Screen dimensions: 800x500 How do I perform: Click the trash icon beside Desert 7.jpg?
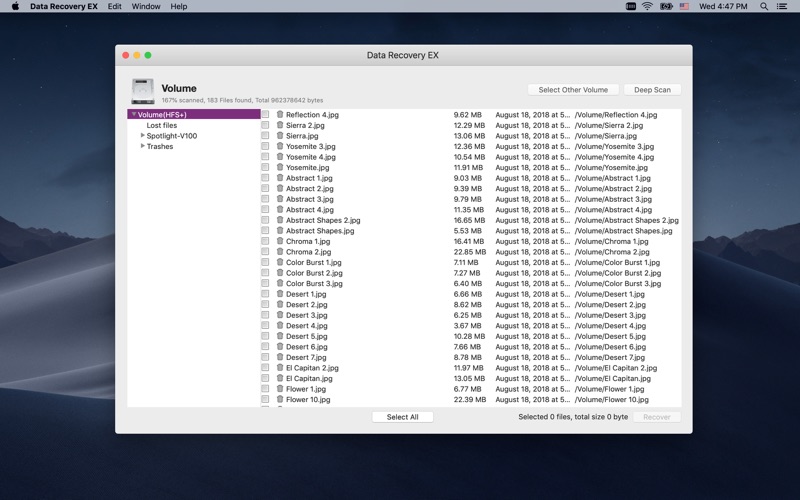click(280, 357)
